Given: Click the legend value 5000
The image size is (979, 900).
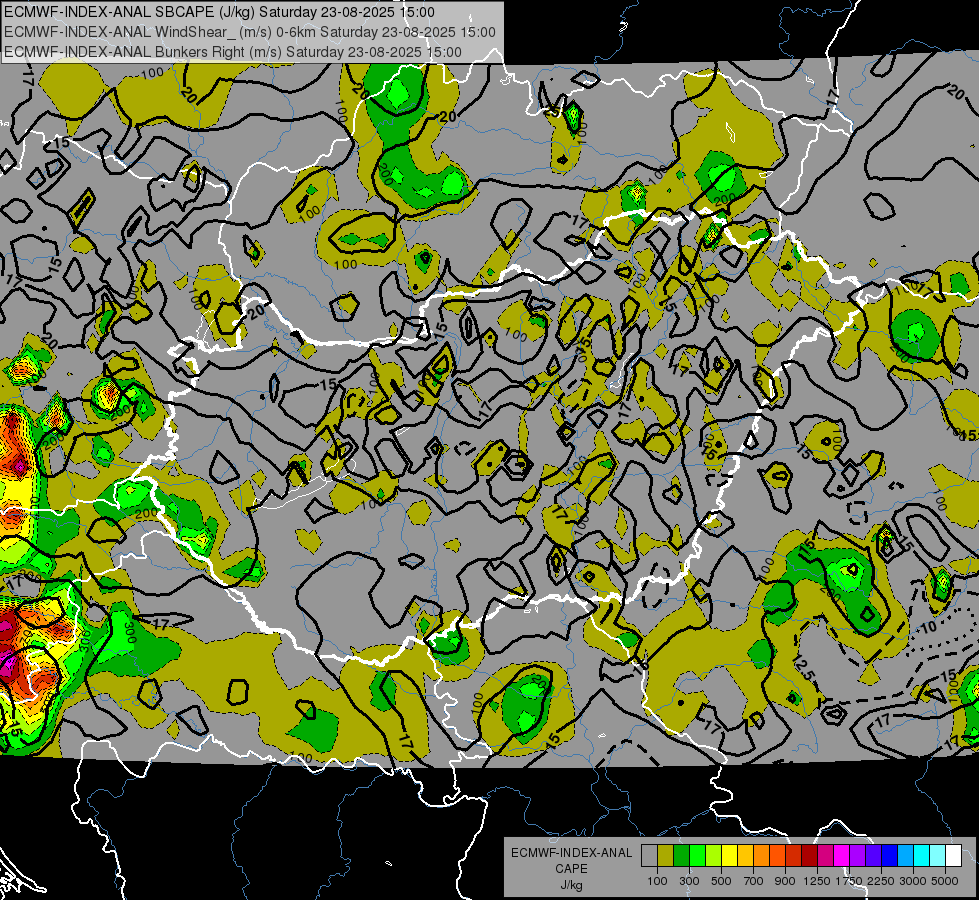Looking at the screenshot, I should click(945, 881).
